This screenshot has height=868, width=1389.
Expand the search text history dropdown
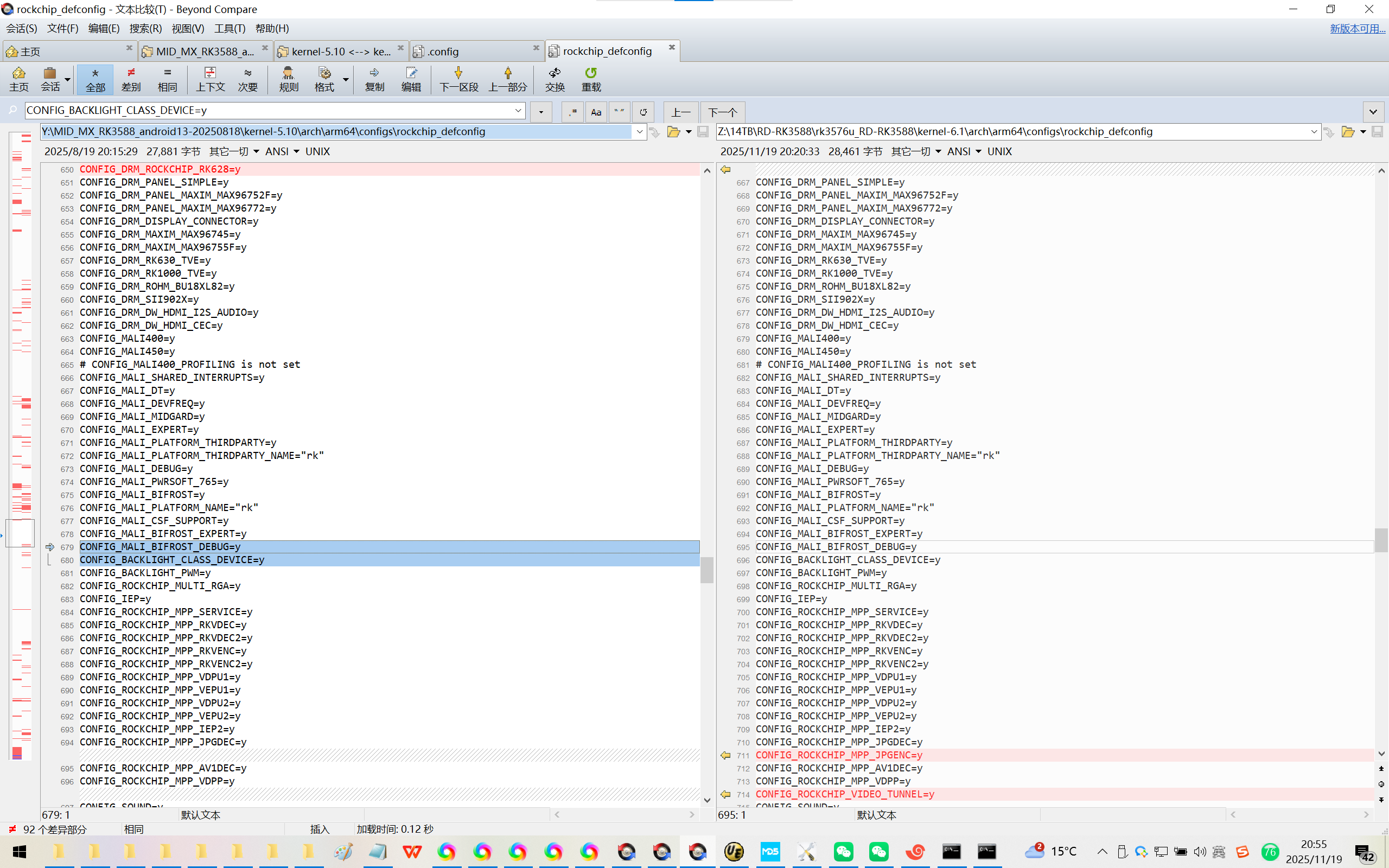click(518, 110)
